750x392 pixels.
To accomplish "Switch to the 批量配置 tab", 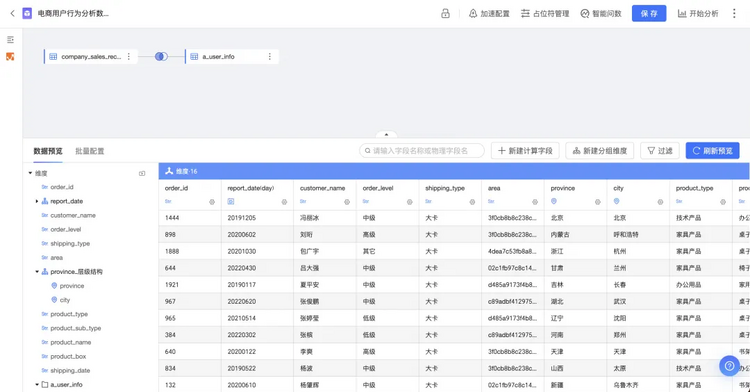I will 89,151.
